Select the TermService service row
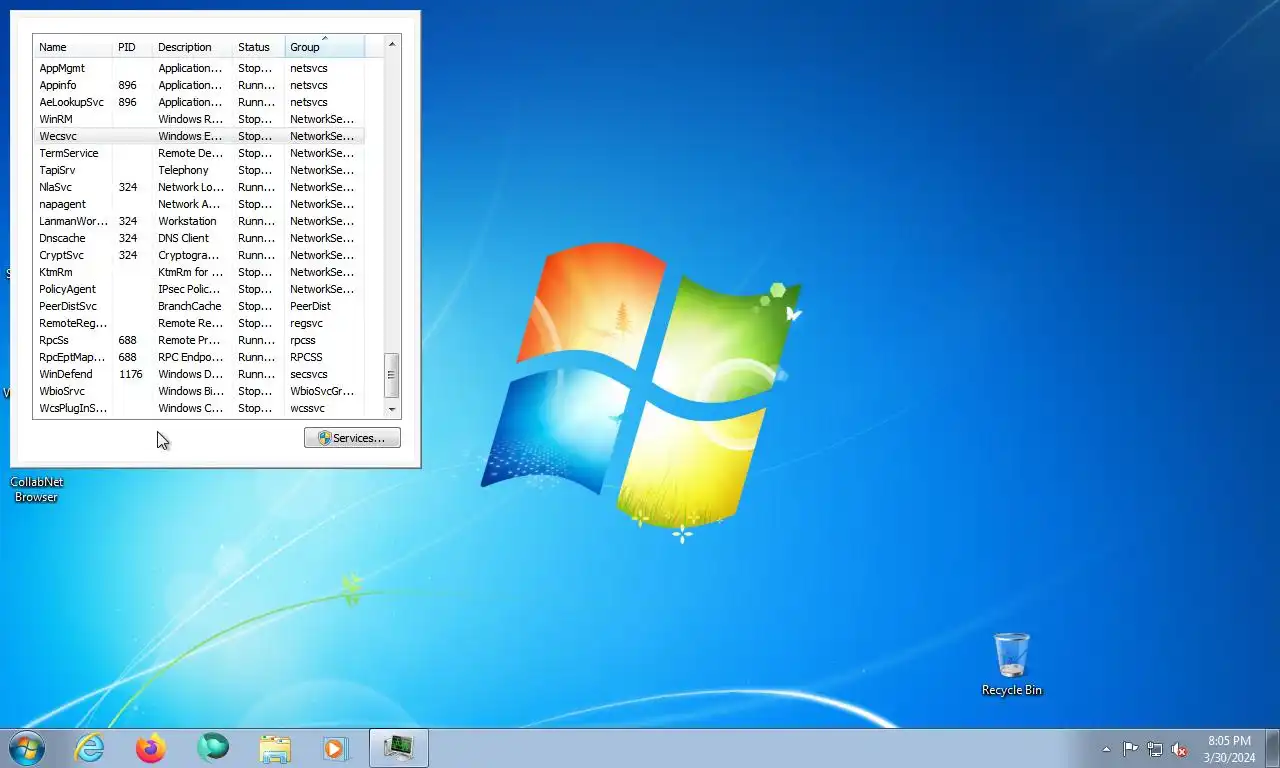 (x=199, y=153)
